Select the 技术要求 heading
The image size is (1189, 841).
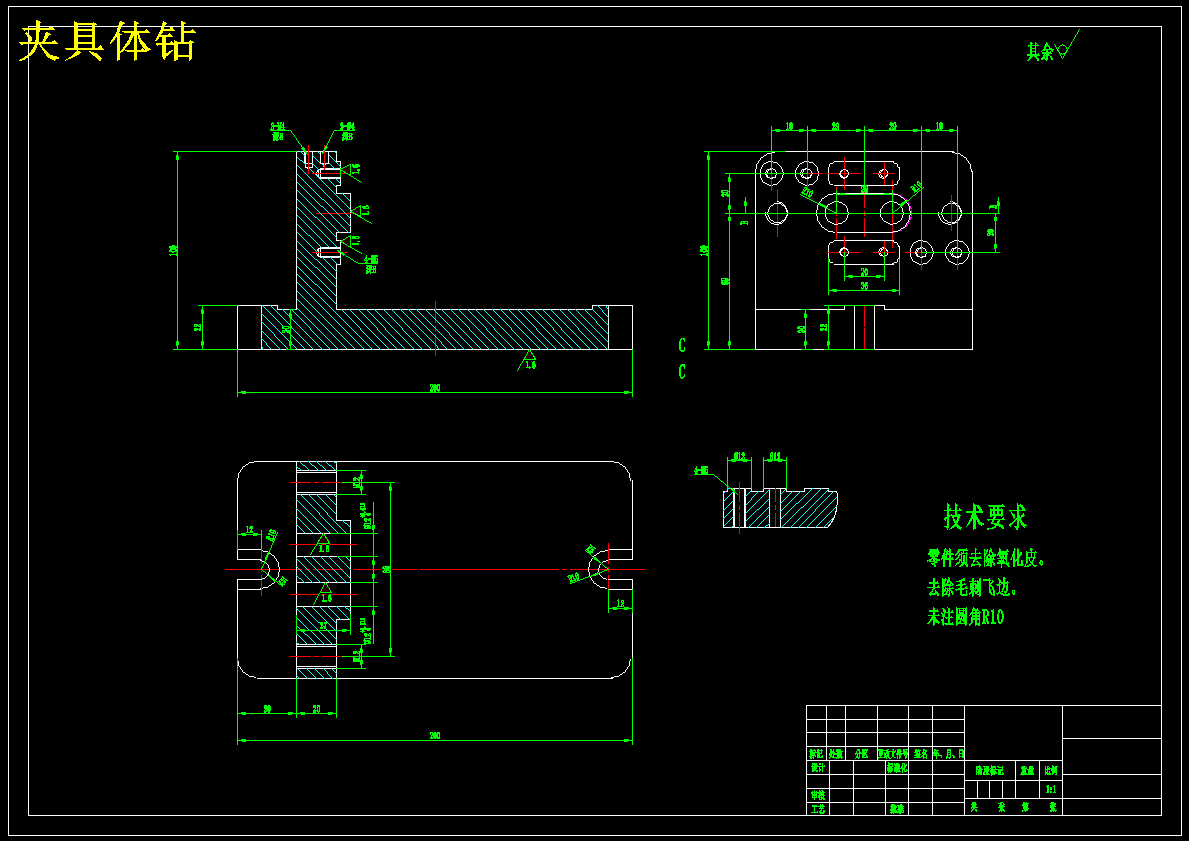(x=985, y=517)
